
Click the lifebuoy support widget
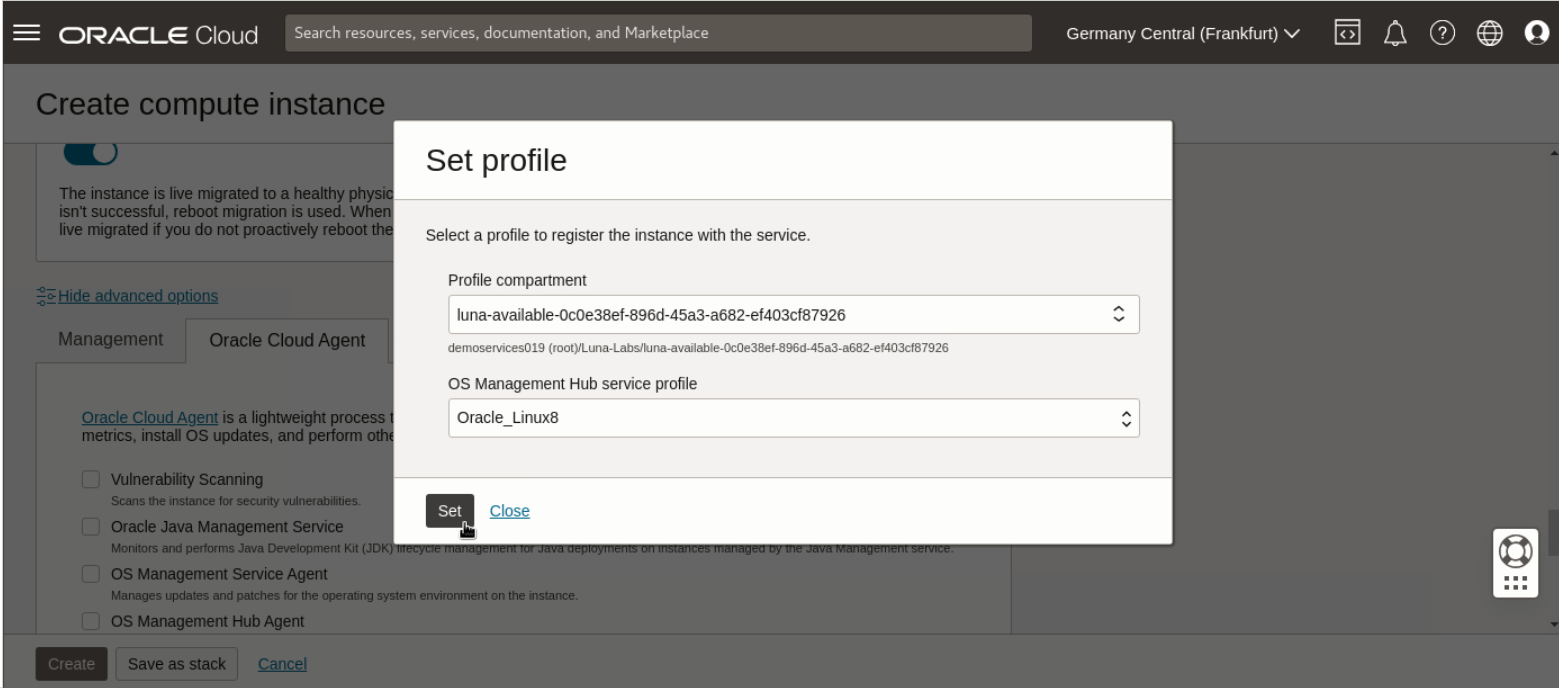pyautogui.click(x=1514, y=550)
